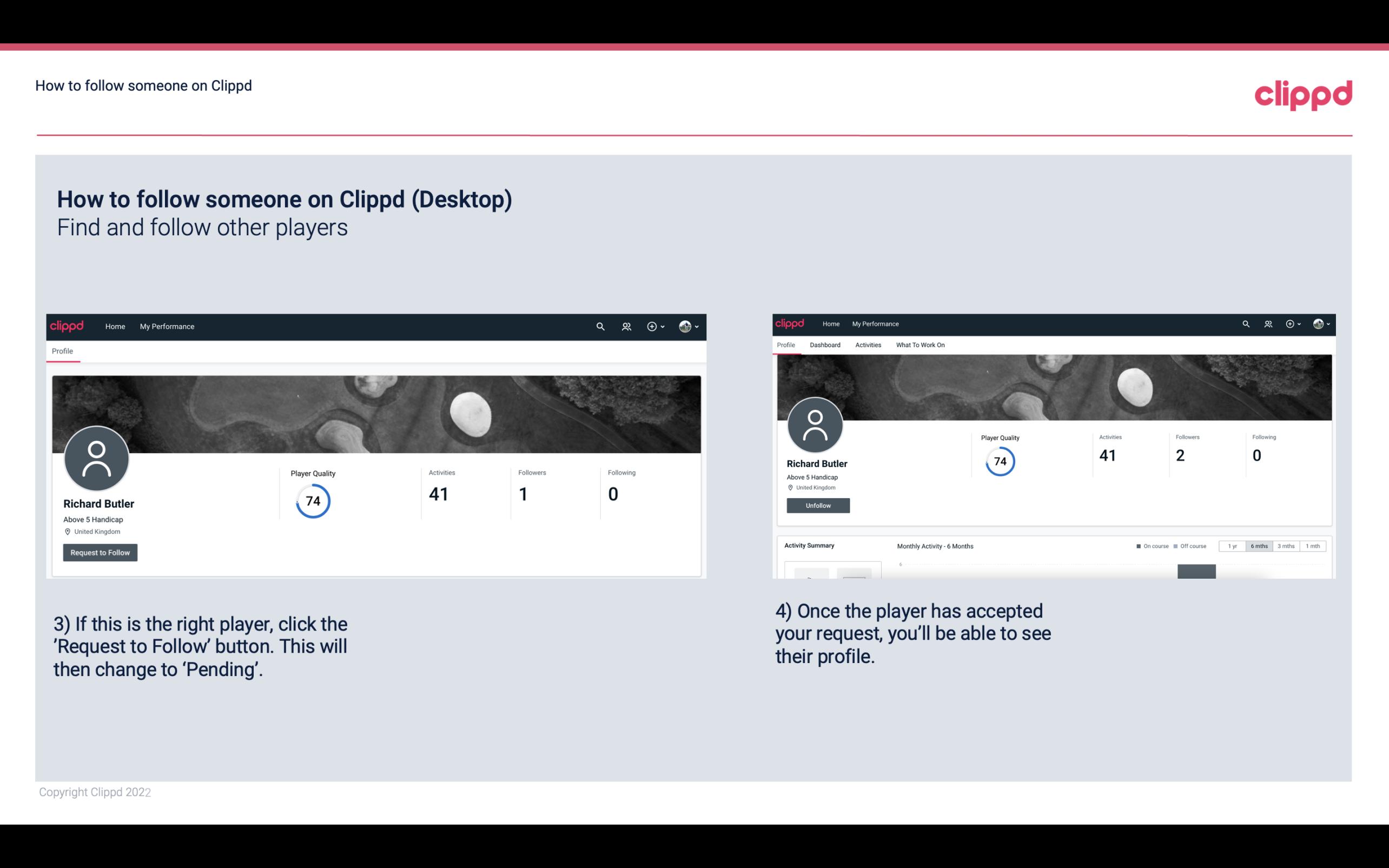Click the search icon in navigation bar
This screenshot has height=868, width=1389.
[x=600, y=326]
